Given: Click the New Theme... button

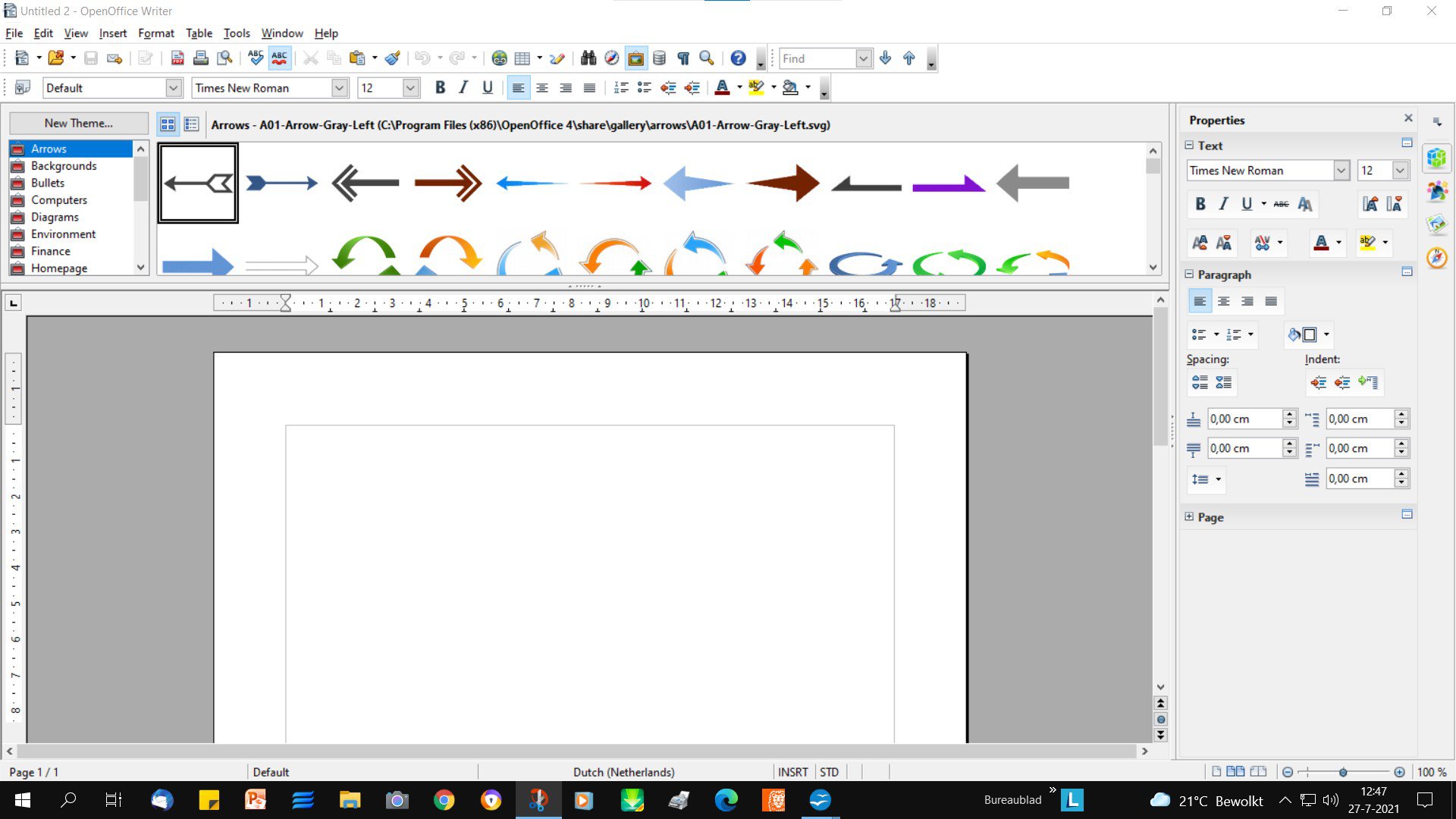Looking at the screenshot, I should pyautogui.click(x=78, y=123).
